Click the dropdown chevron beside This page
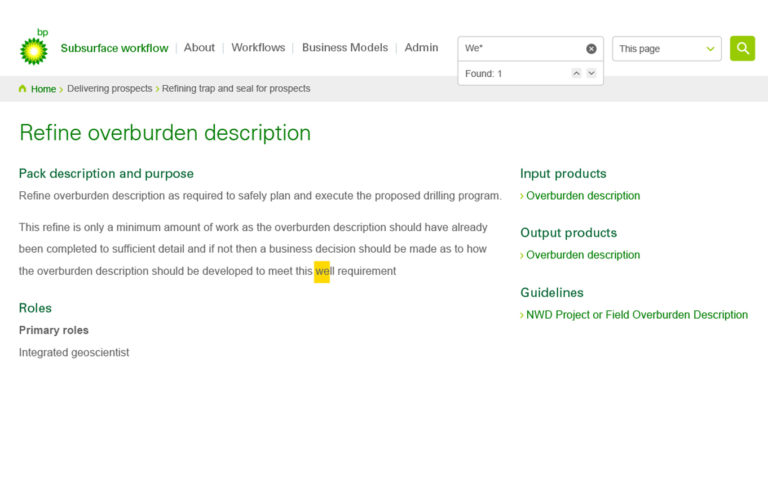768x484 pixels. pos(710,48)
